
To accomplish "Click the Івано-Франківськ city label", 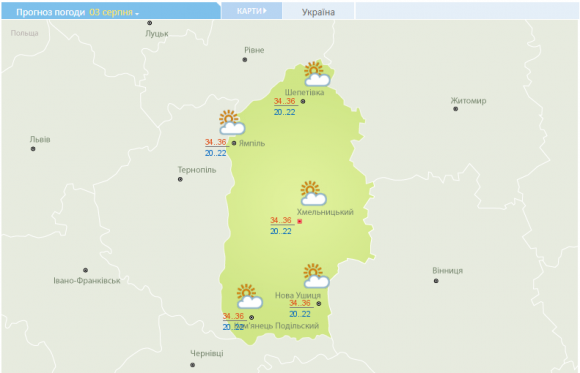I will (x=87, y=280).
